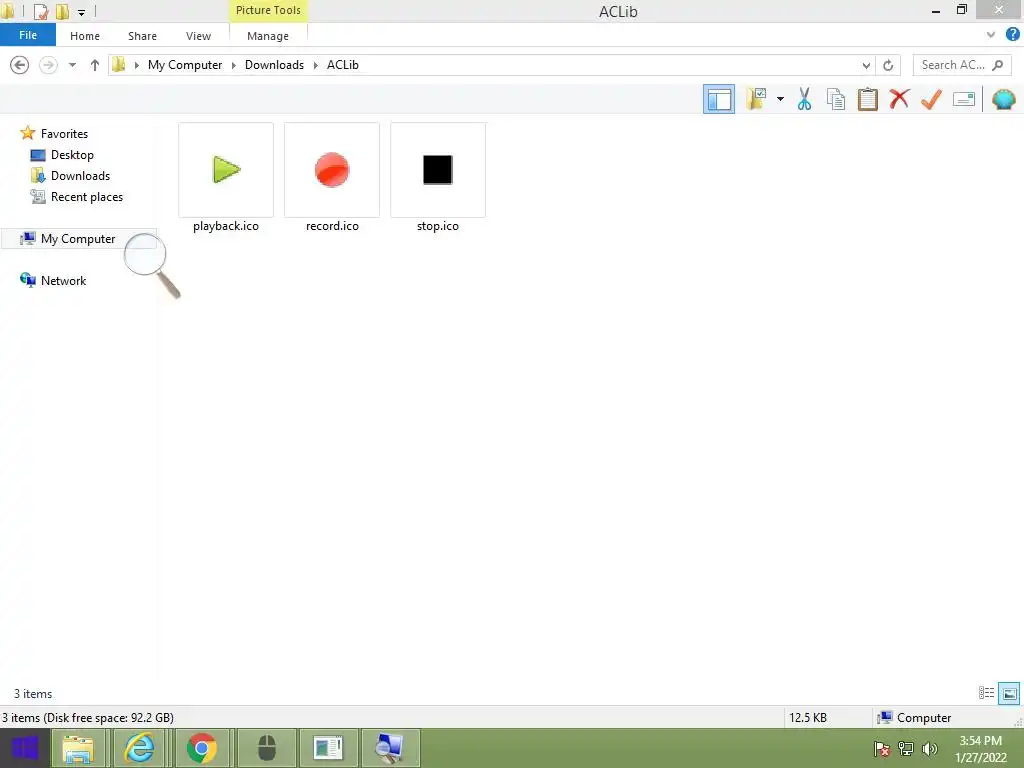Switch to the View ribbon tab

coord(198,36)
